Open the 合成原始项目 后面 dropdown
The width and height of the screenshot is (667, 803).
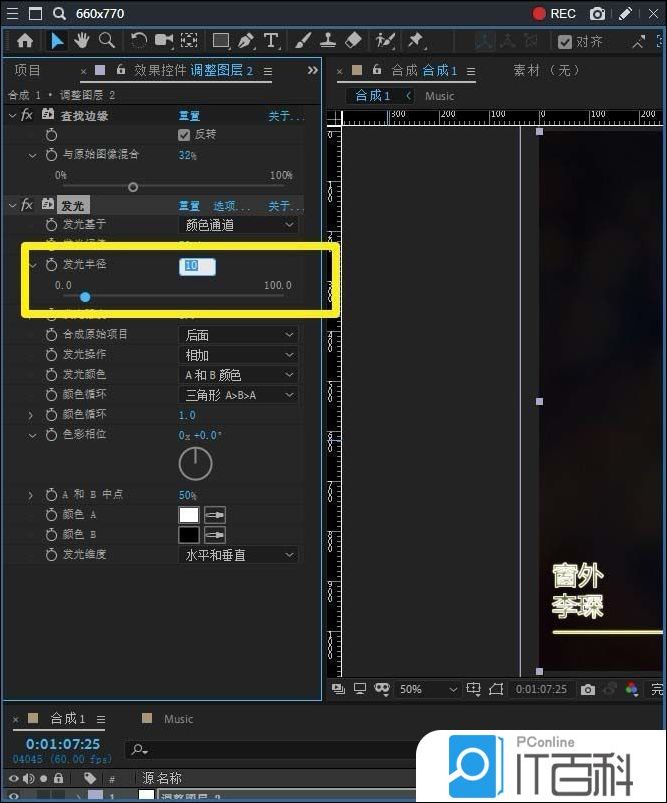click(239, 335)
